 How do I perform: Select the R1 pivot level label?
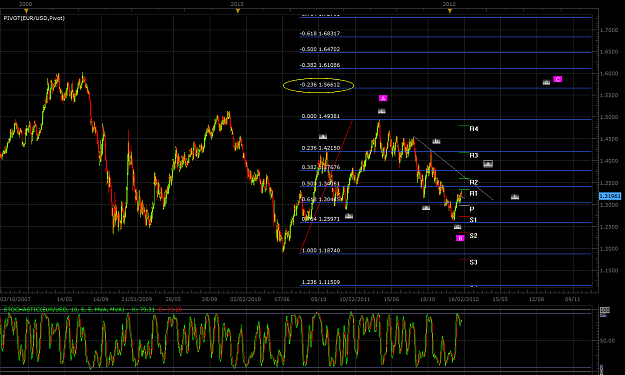pyautogui.click(x=474, y=193)
